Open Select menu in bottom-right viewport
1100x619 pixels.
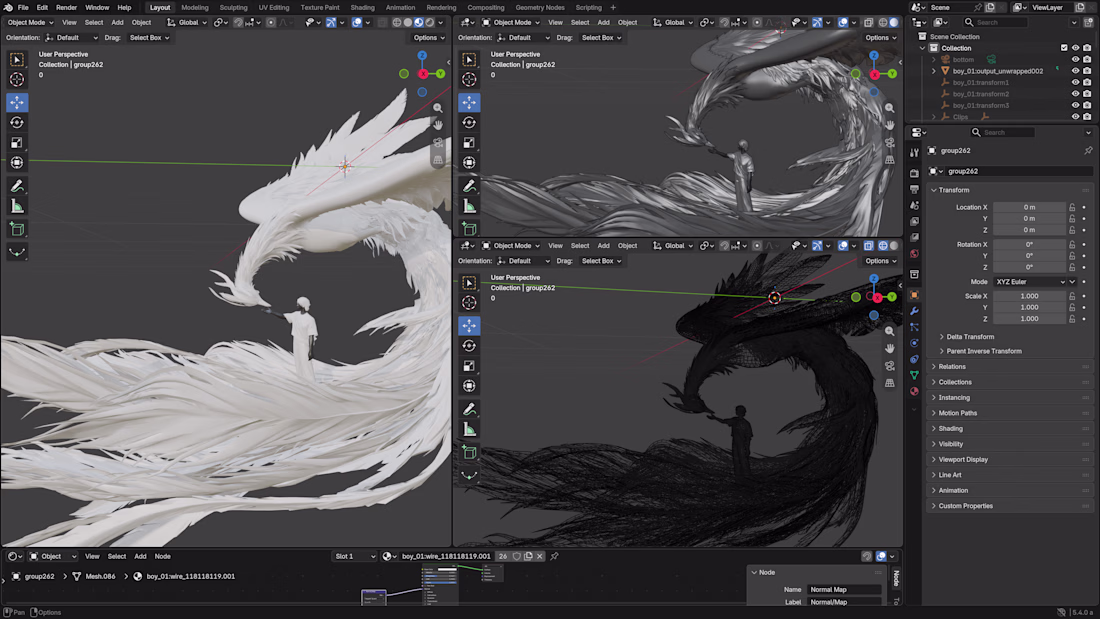tap(580, 246)
